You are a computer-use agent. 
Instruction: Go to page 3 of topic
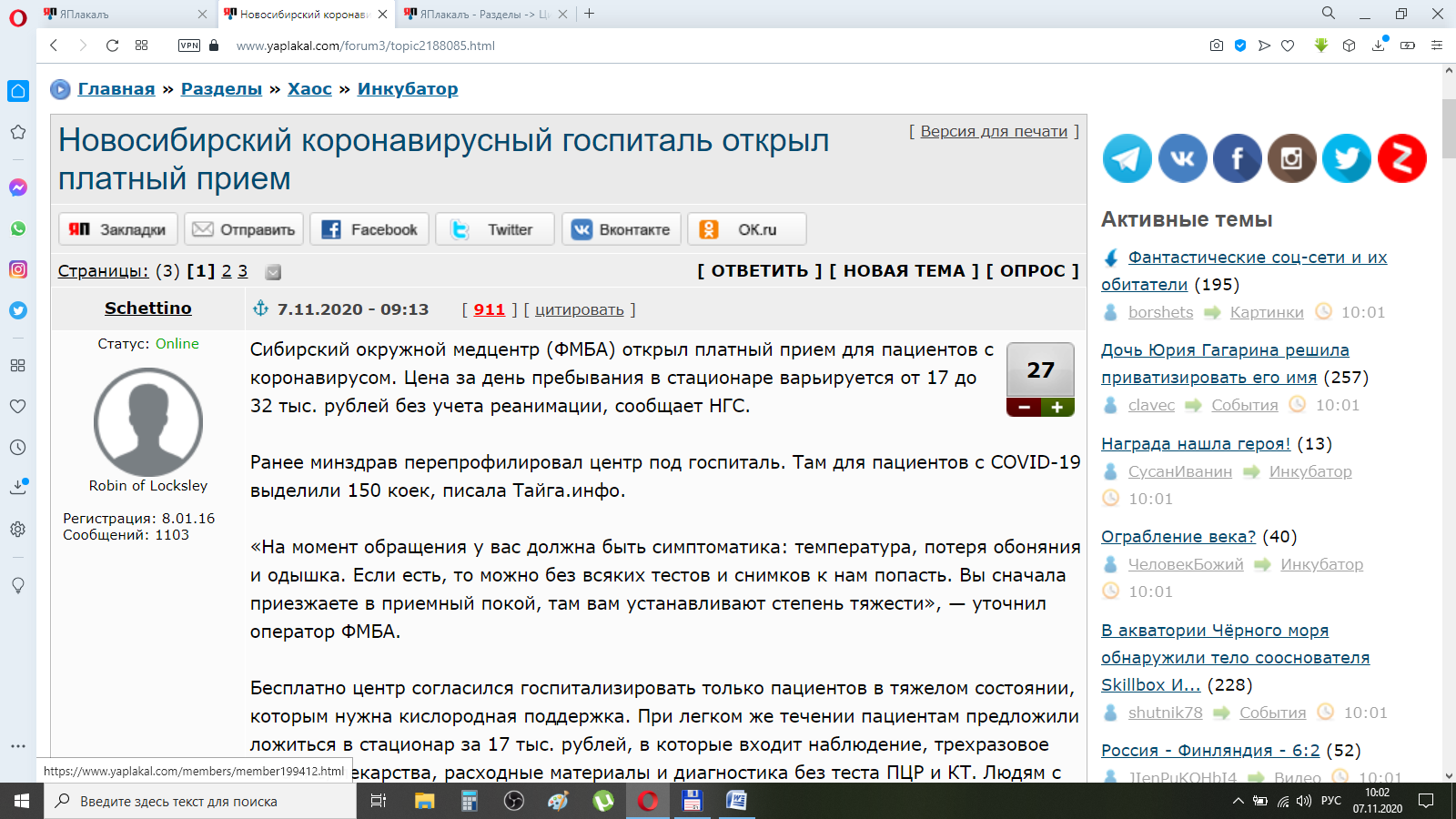click(243, 271)
